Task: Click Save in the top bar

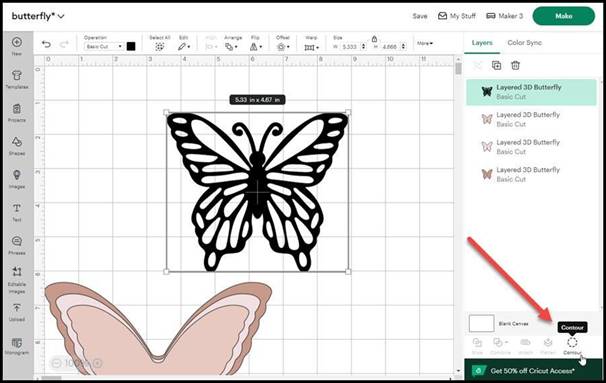Action: click(420, 16)
